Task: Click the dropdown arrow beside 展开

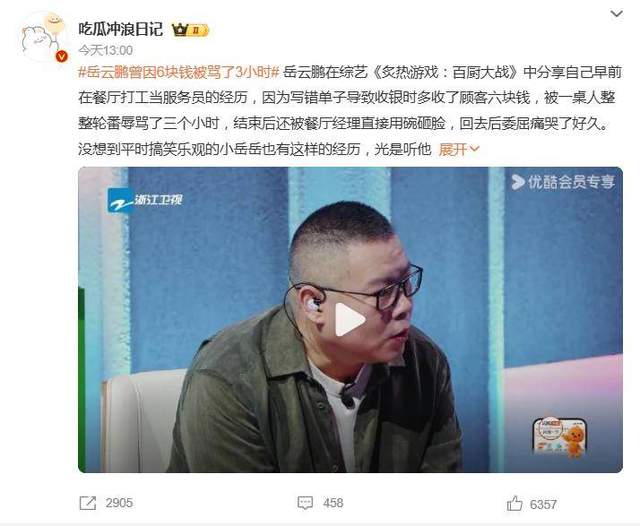Action: (x=474, y=149)
